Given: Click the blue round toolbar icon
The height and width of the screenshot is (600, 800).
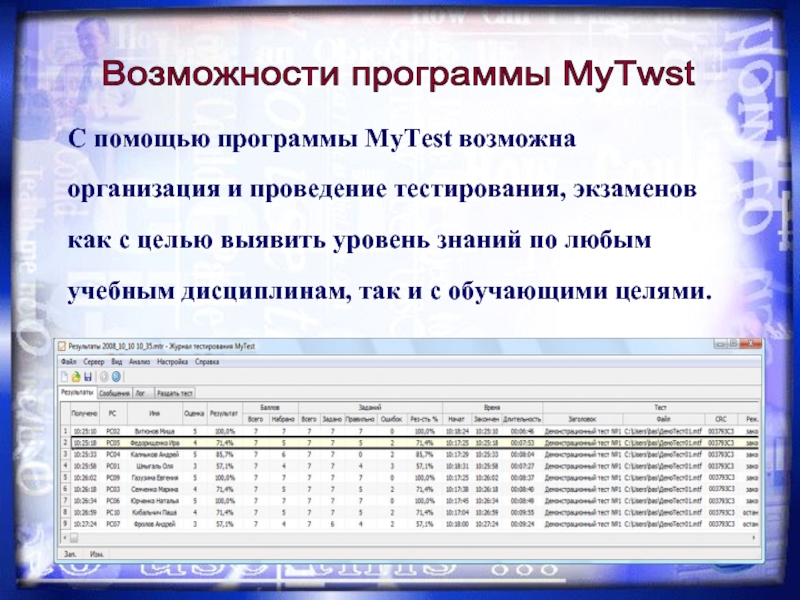Looking at the screenshot, I should coord(116,377).
